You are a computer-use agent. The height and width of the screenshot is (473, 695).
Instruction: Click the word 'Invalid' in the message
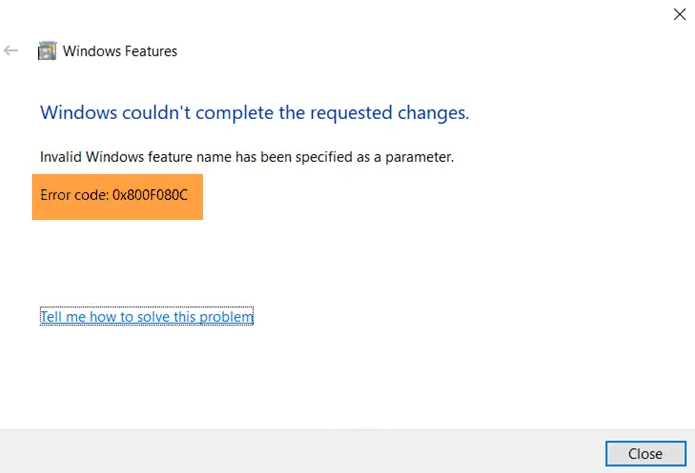[59, 157]
